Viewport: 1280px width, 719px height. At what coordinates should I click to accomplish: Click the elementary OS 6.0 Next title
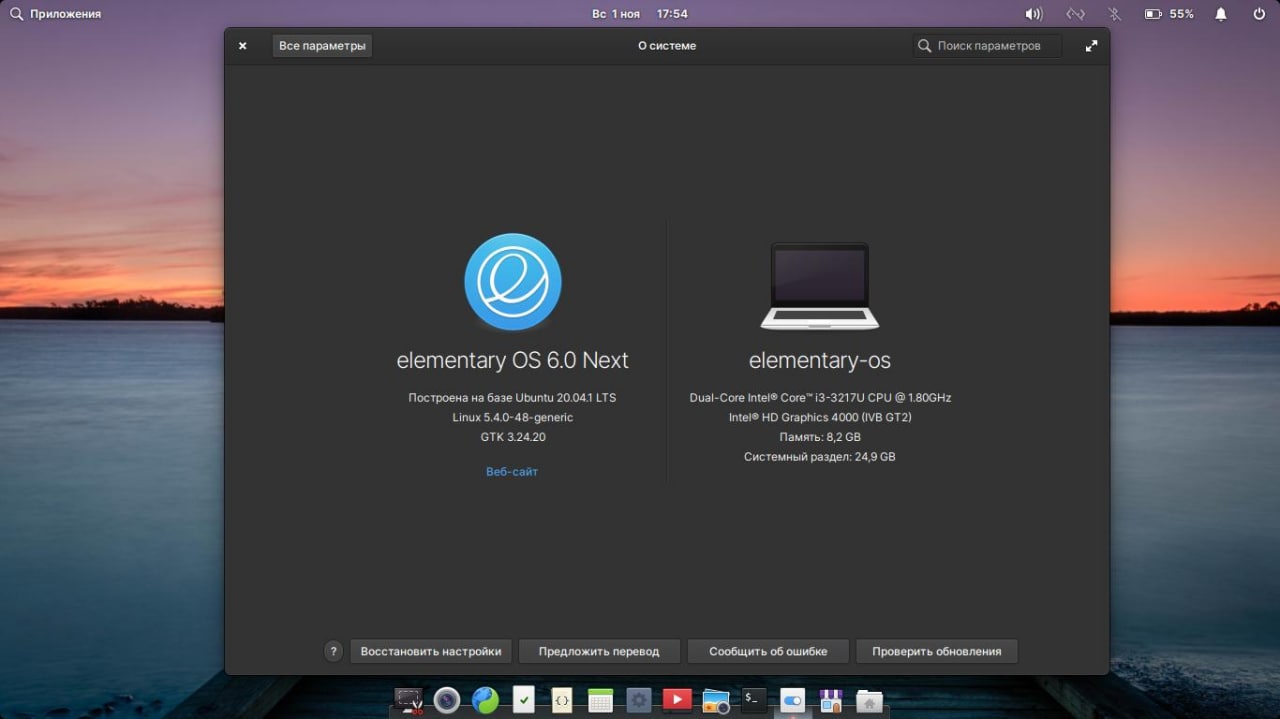click(x=512, y=360)
